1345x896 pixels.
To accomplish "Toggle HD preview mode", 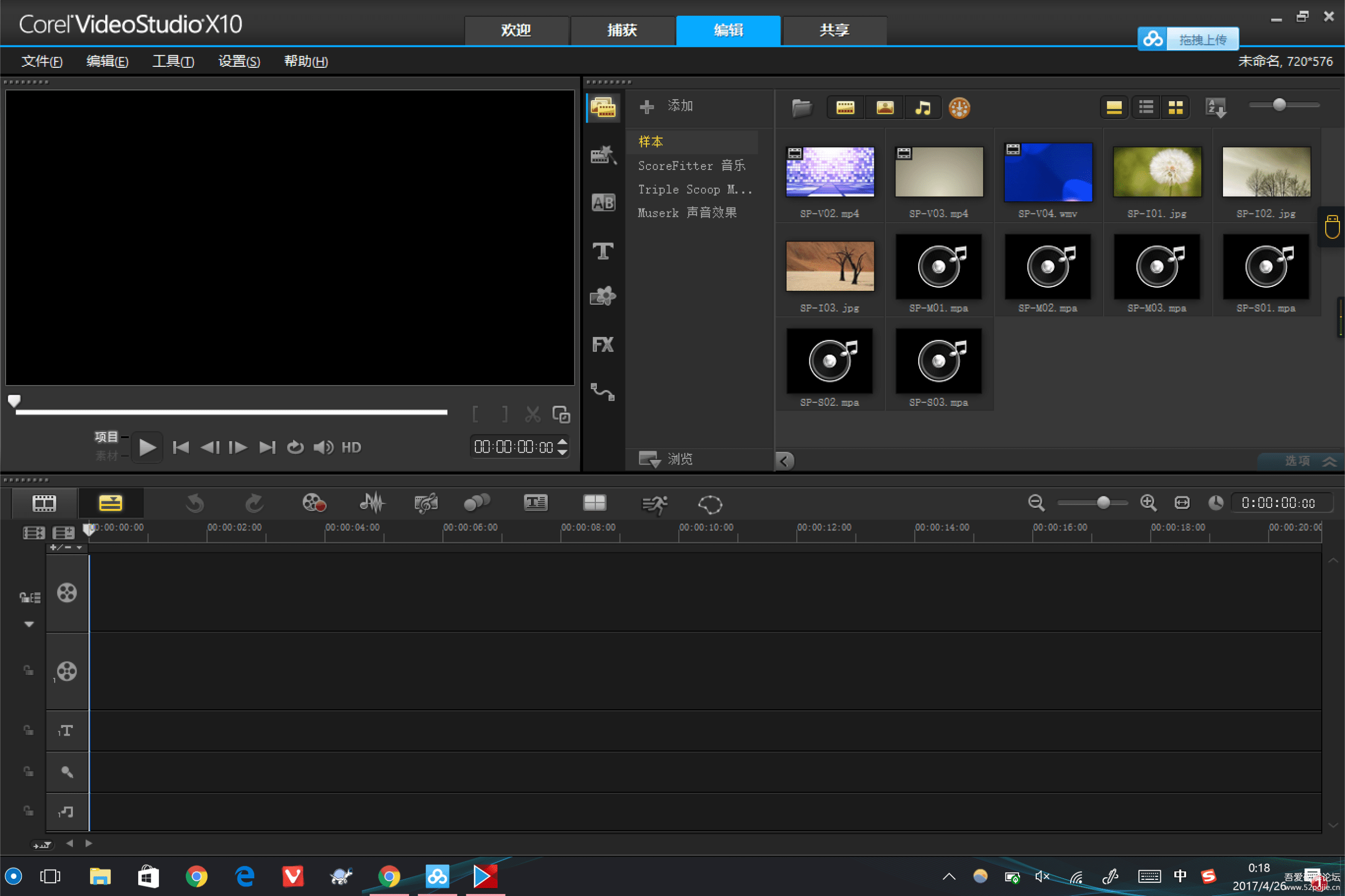I will 351,447.
